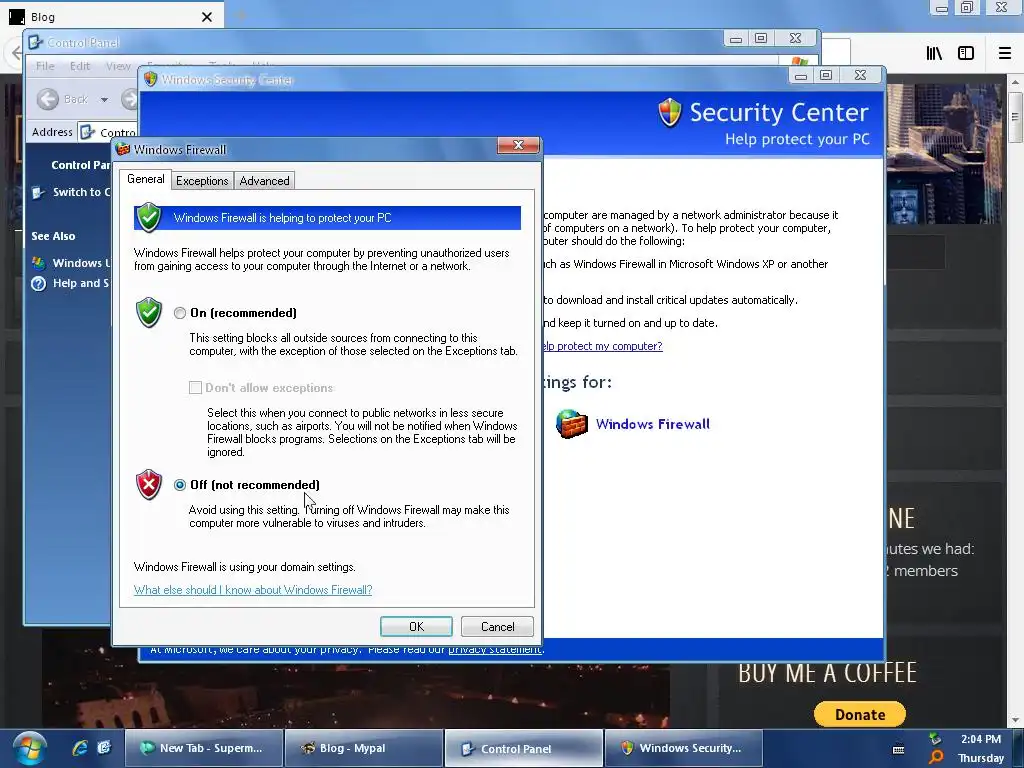1024x768 pixels.
Task: Select the Blog browser tab
Action: 112,16
